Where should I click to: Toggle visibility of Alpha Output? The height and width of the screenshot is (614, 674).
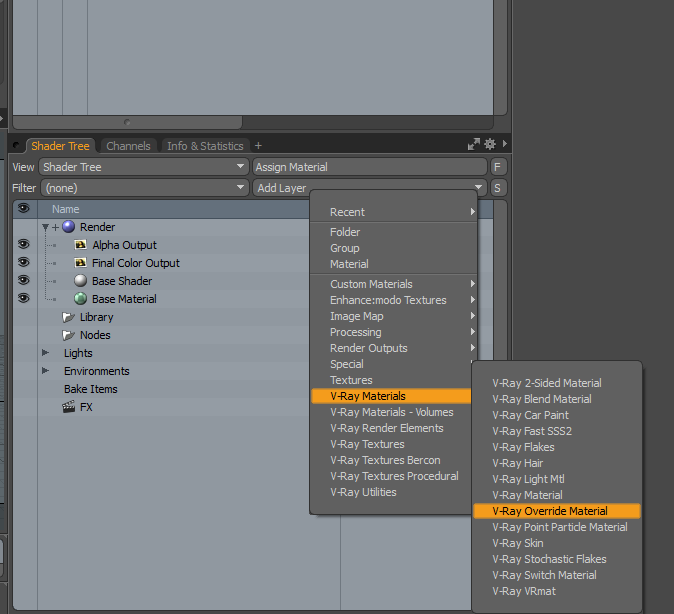[24, 245]
